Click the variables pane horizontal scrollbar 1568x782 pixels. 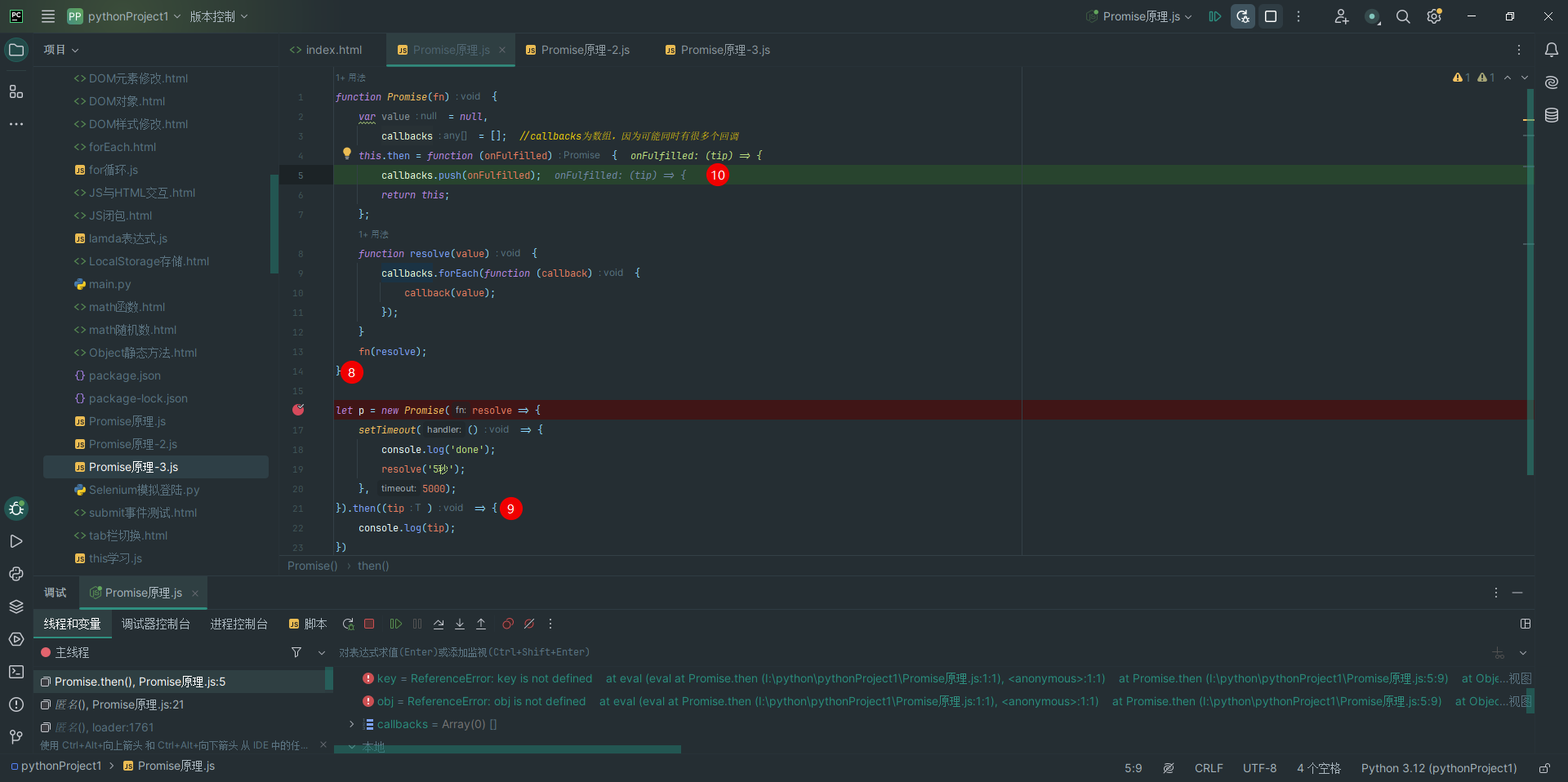[507, 749]
